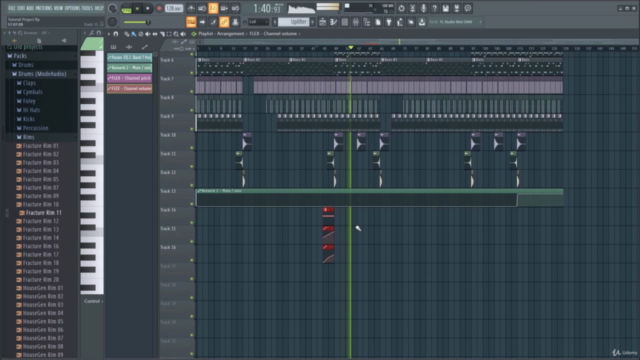Click the one-click audio recording microphone icon
Screen dimensions: 640x360
click(x=424, y=8)
